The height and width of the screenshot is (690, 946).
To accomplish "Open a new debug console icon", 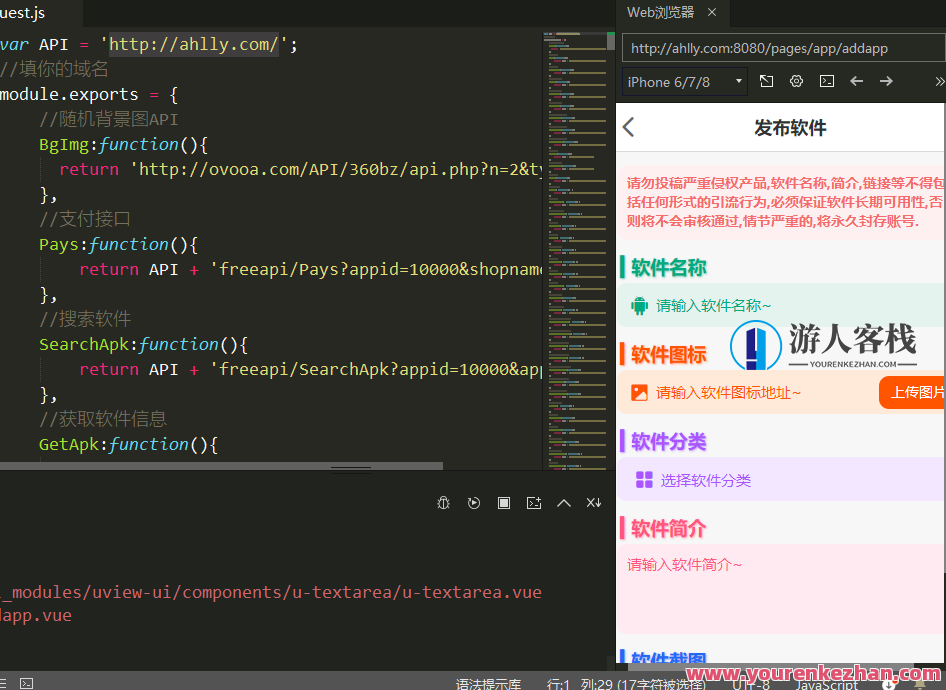I will [x=534, y=503].
